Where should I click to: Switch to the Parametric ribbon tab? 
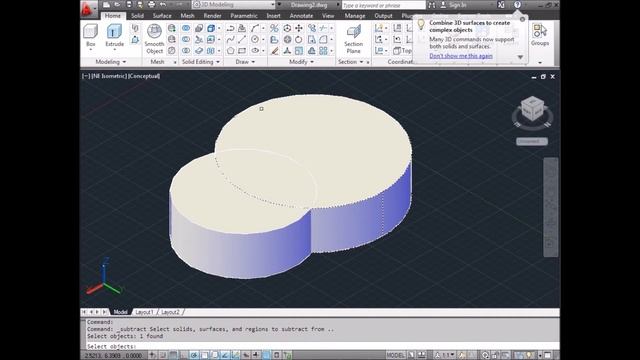click(244, 16)
